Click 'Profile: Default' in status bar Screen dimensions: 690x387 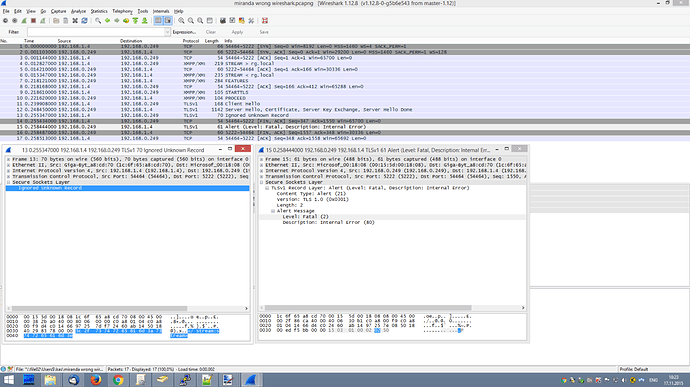[x=634, y=369]
